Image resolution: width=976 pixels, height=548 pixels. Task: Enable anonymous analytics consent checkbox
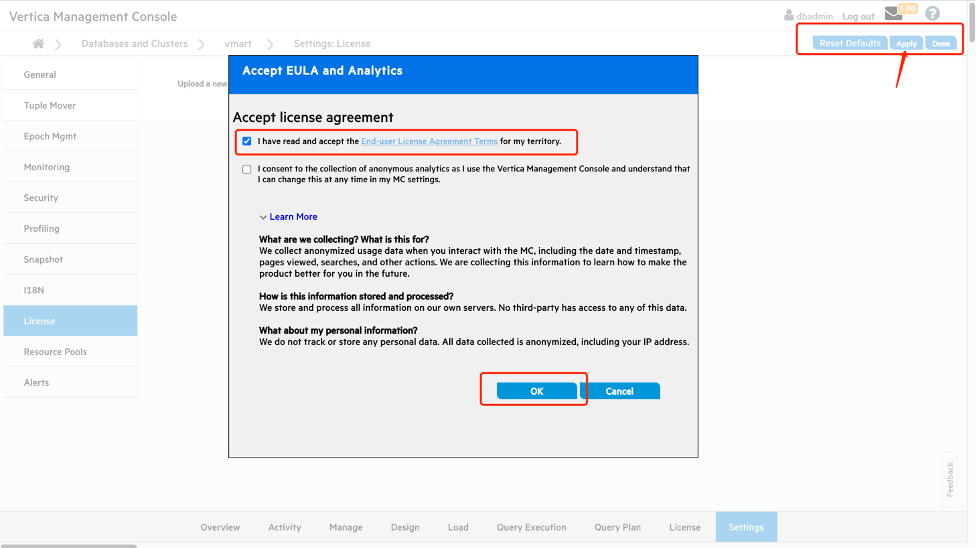pos(247,169)
